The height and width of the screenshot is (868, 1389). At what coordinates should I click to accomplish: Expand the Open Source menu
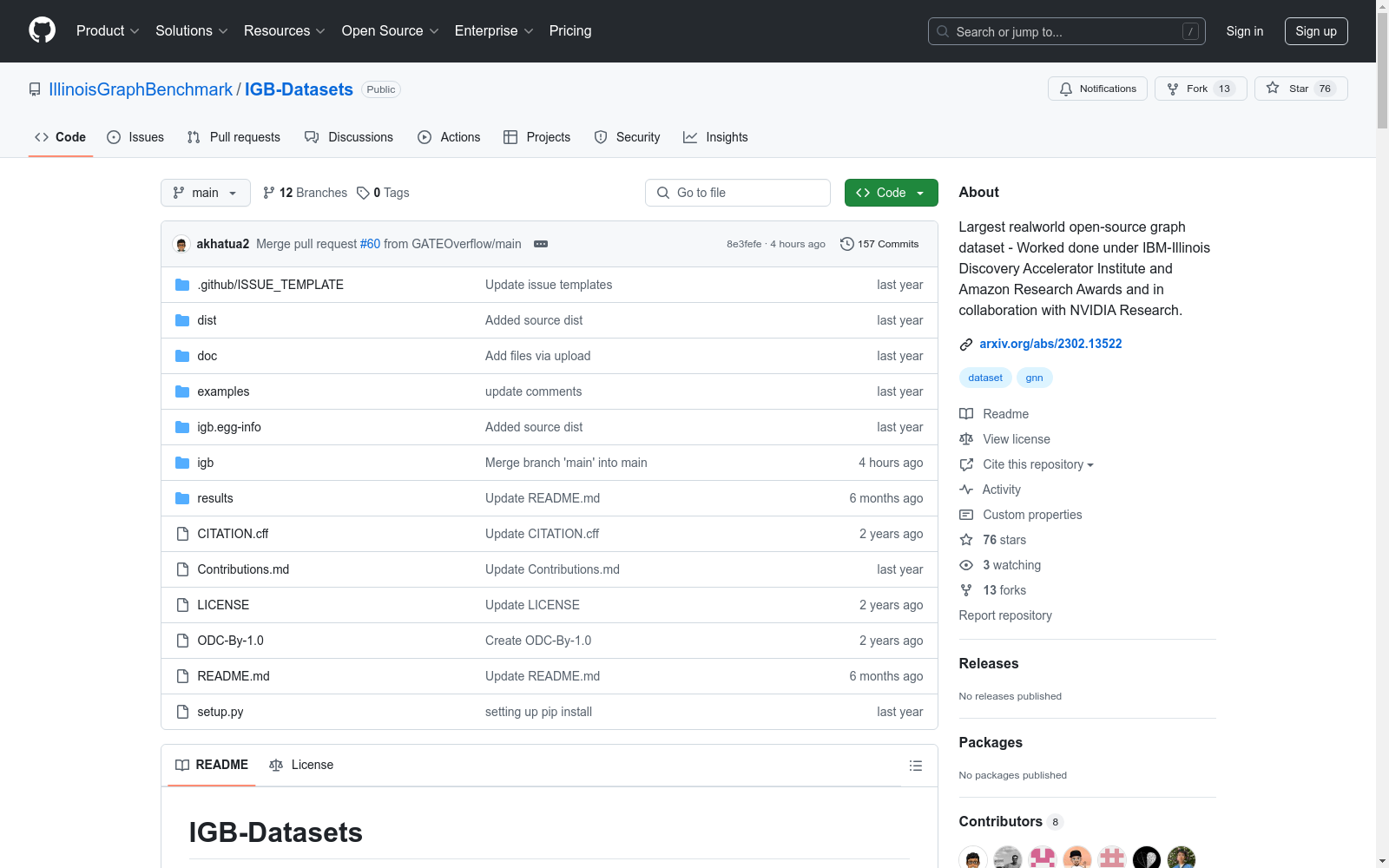click(x=391, y=31)
